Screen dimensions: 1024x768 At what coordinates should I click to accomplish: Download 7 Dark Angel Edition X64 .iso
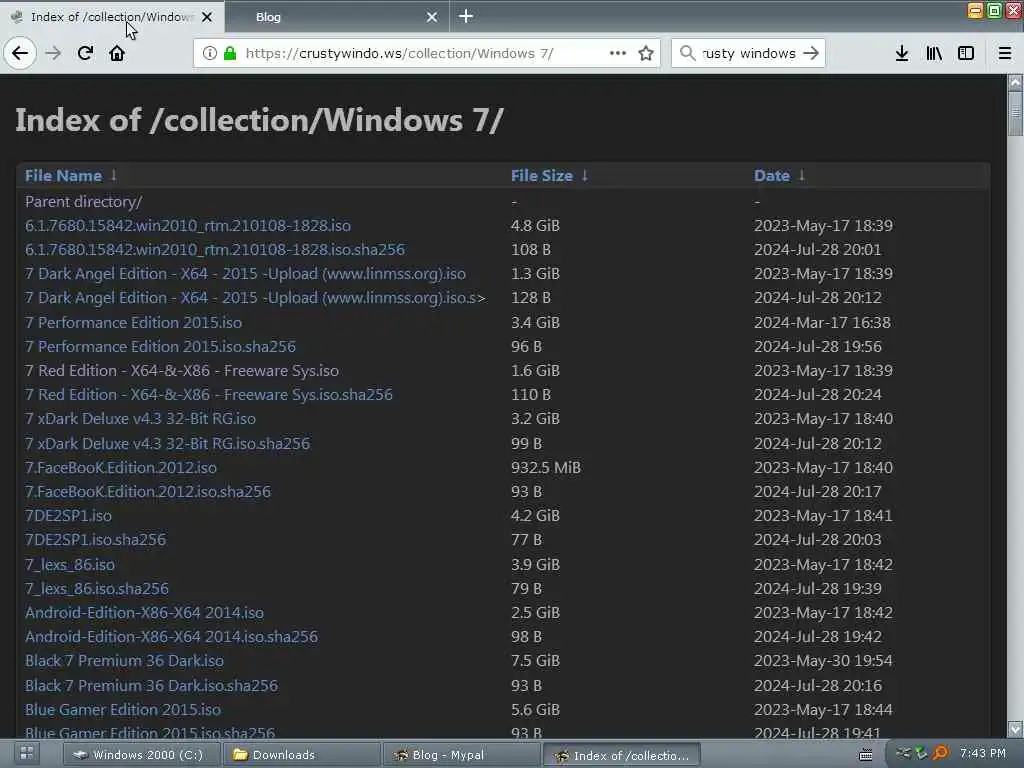[245, 274]
